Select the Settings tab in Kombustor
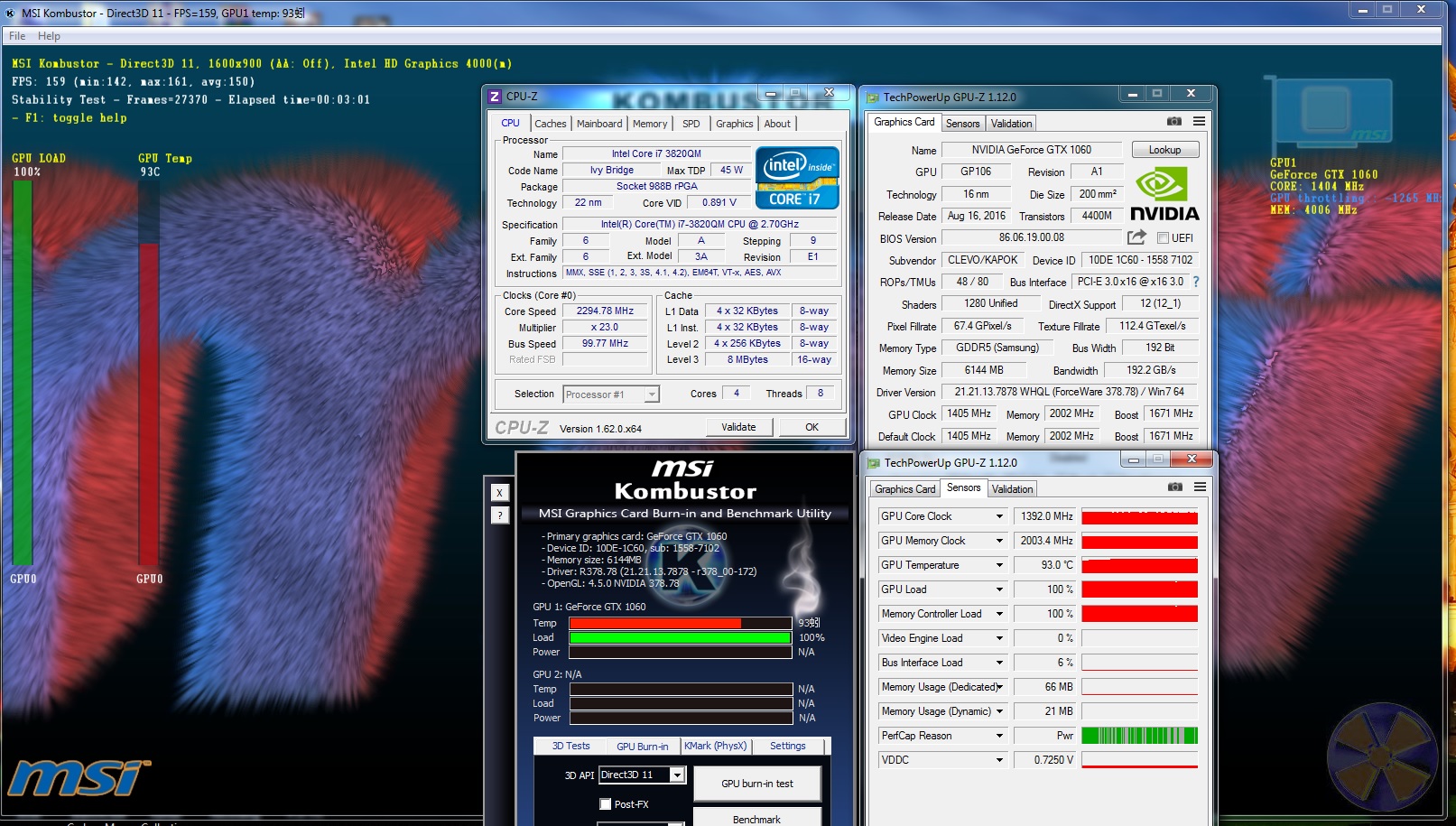1456x826 pixels. click(788, 747)
